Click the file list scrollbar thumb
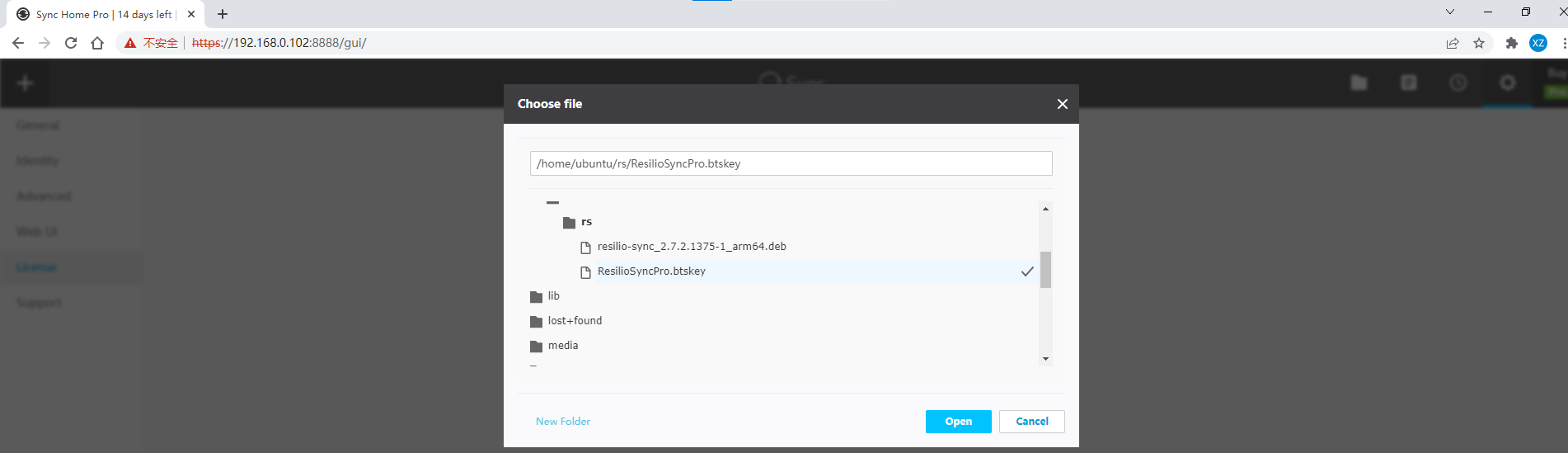The height and width of the screenshot is (453, 1568). pos(1045,270)
